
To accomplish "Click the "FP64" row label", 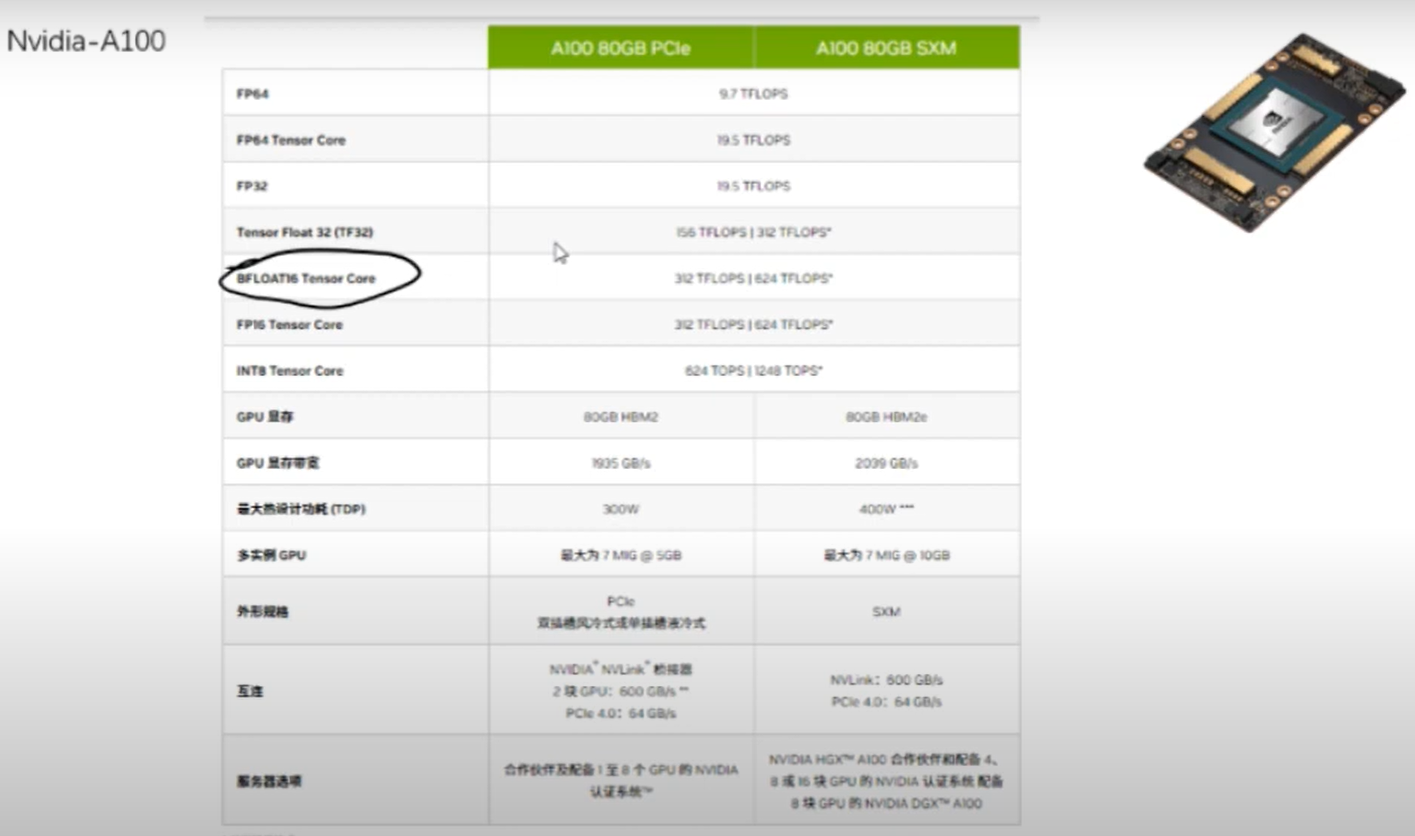I will coord(252,94).
